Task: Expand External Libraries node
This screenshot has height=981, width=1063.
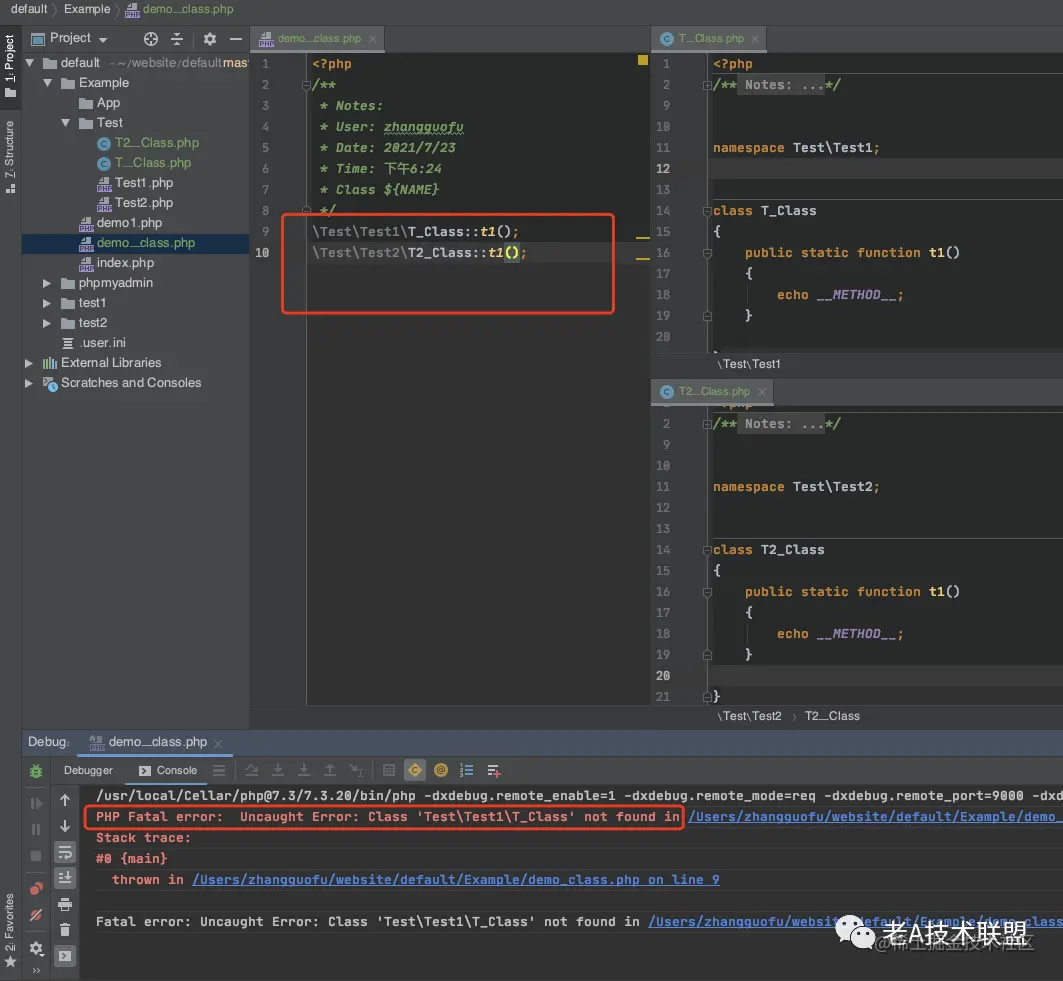Action: [x=28, y=363]
